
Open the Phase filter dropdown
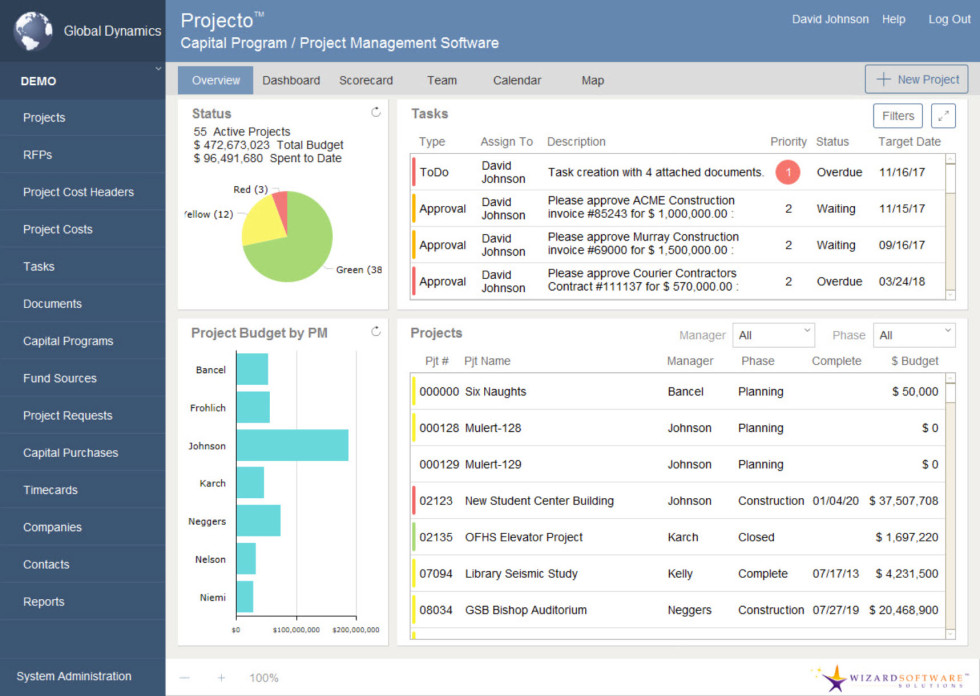[x=914, y=335]
